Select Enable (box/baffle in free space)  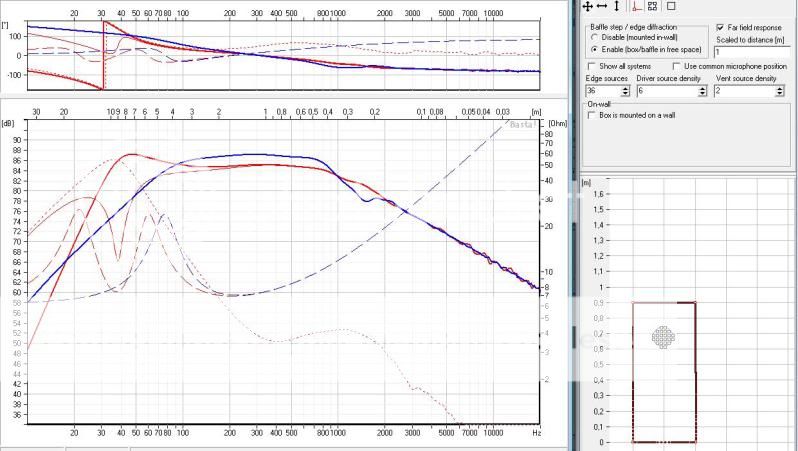[x=595, y=48]
